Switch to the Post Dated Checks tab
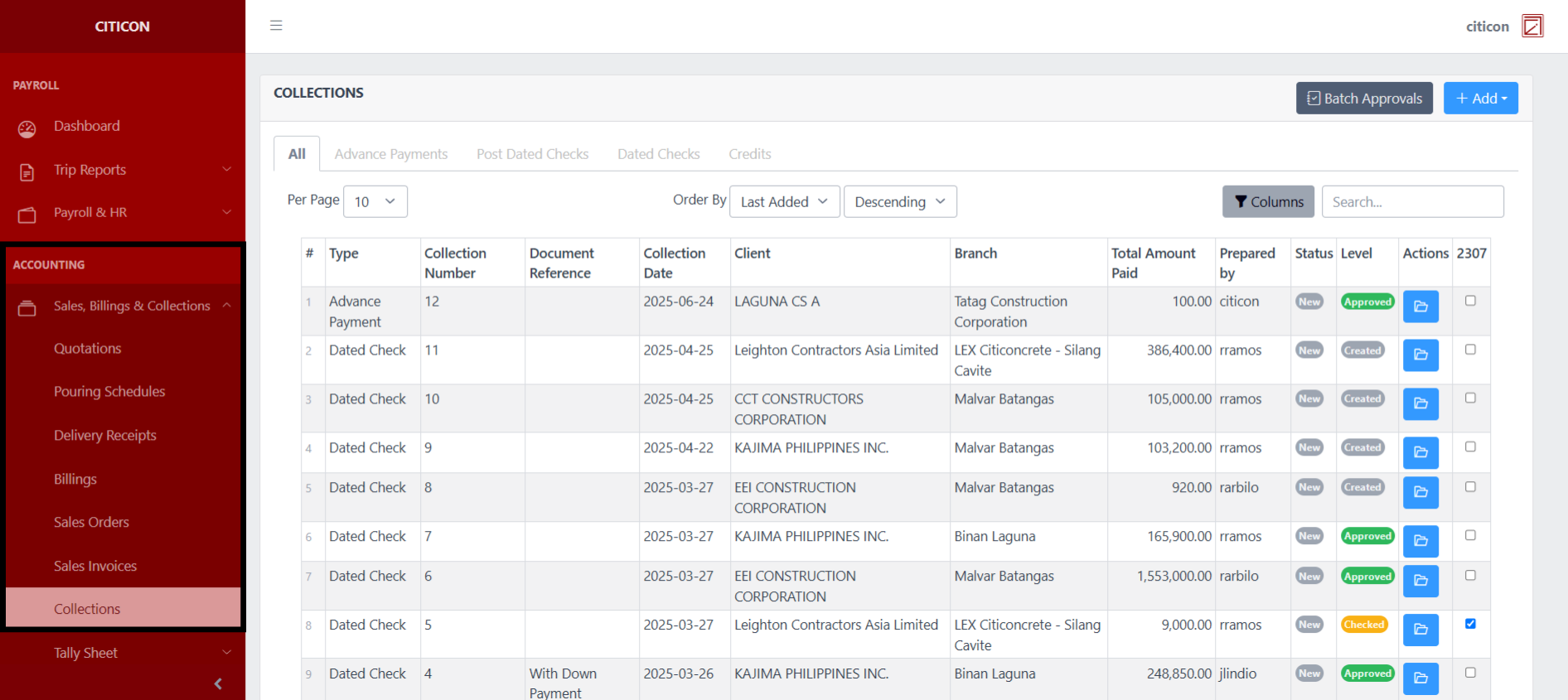The width and height of the screenshot is (1568, 700). (532, 154)
